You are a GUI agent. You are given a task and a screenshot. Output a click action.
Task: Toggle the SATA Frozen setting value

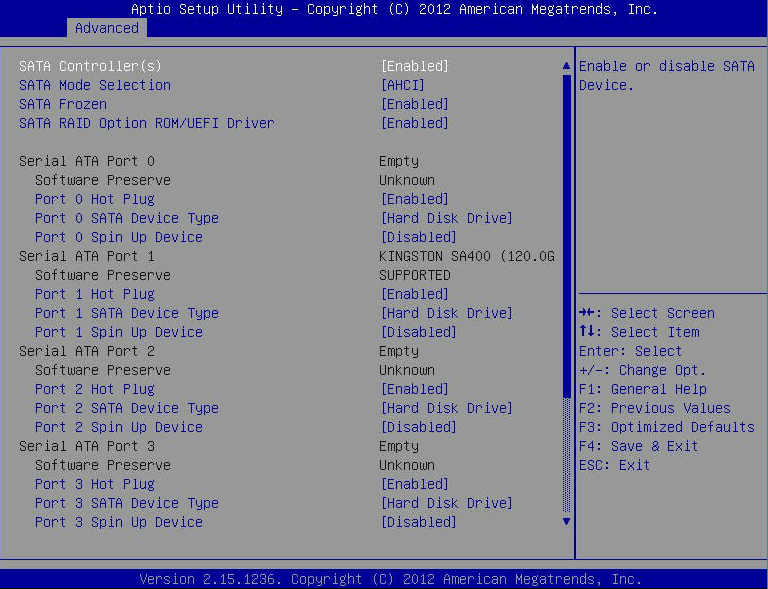pos(415,104)
